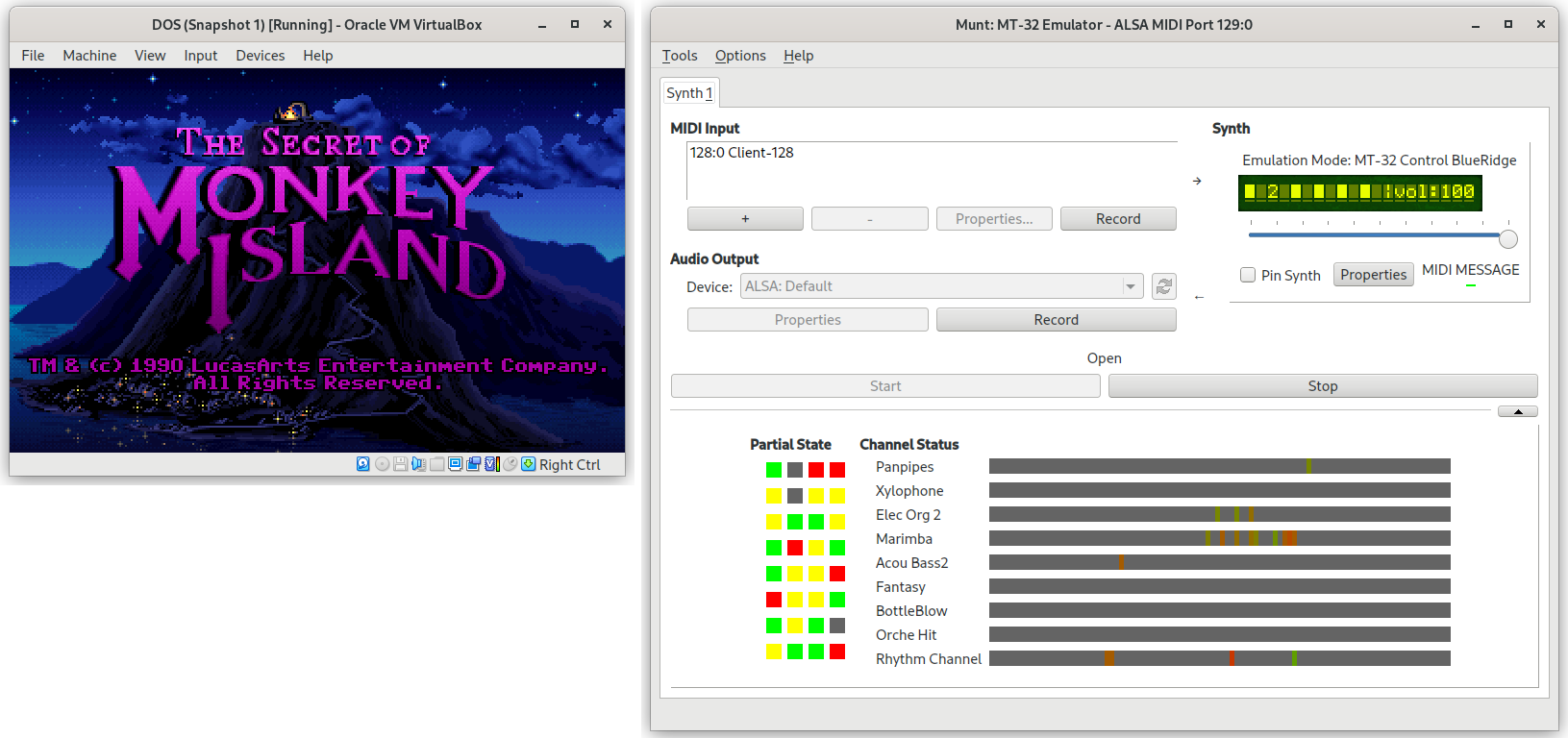Click the green LCD display showing vol:100
The width and height of the screenshot is (1568, 738).
1360,192
